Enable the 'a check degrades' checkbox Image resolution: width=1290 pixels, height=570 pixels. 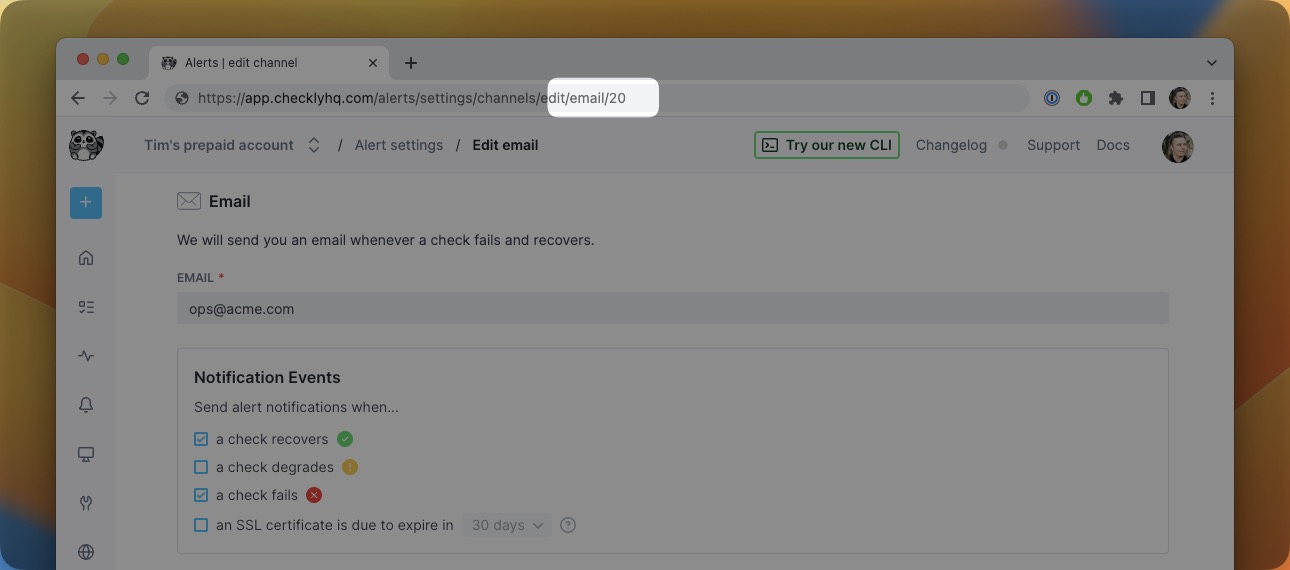(201, 467)
